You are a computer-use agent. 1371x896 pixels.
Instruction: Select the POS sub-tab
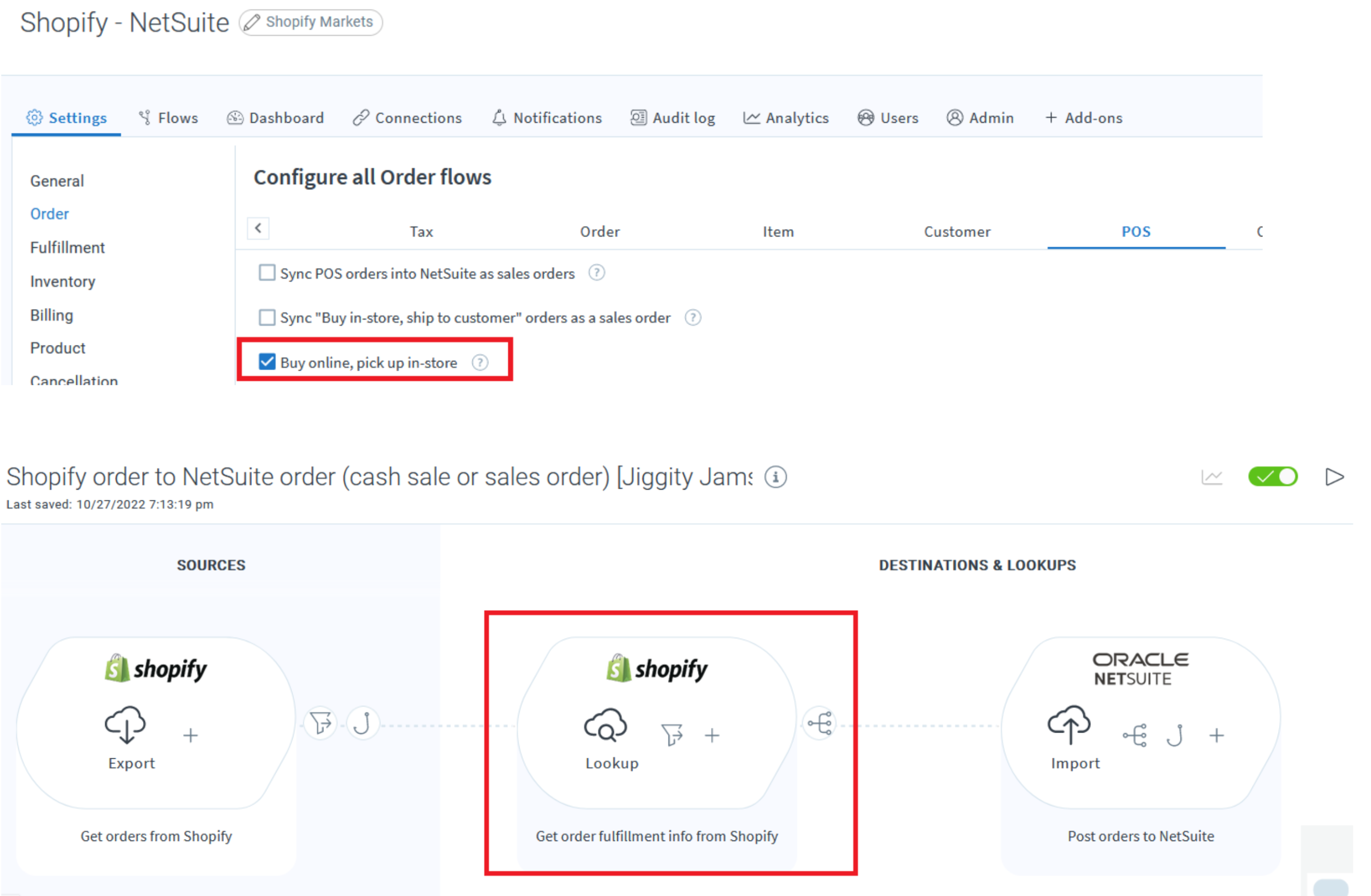click(1137, 232)
